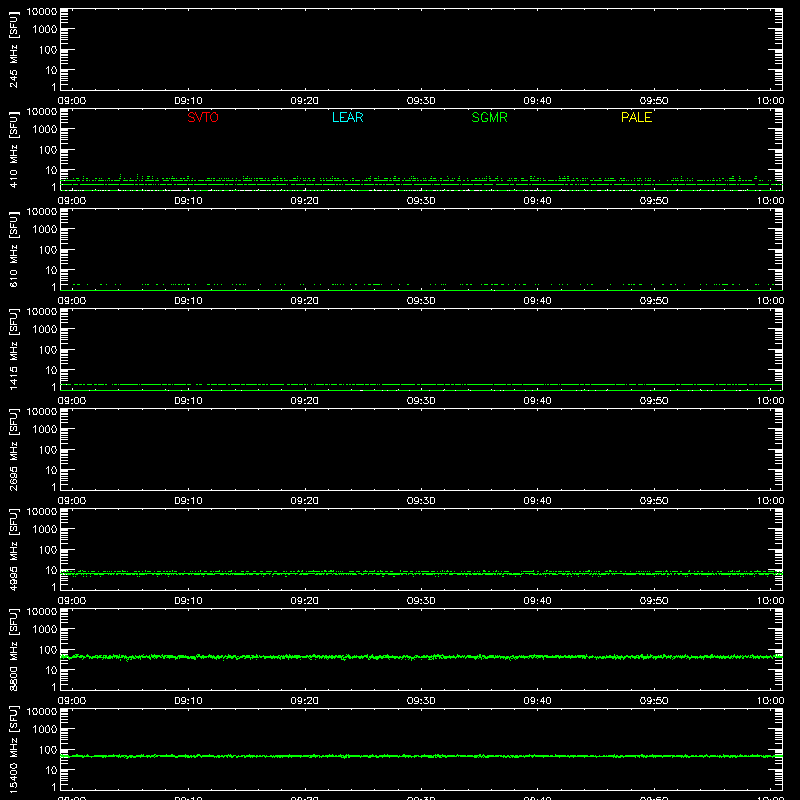Click the green trace in 8800 MHz panel
This screenshot has height=800, width=800.
click(x=421, y=657)
